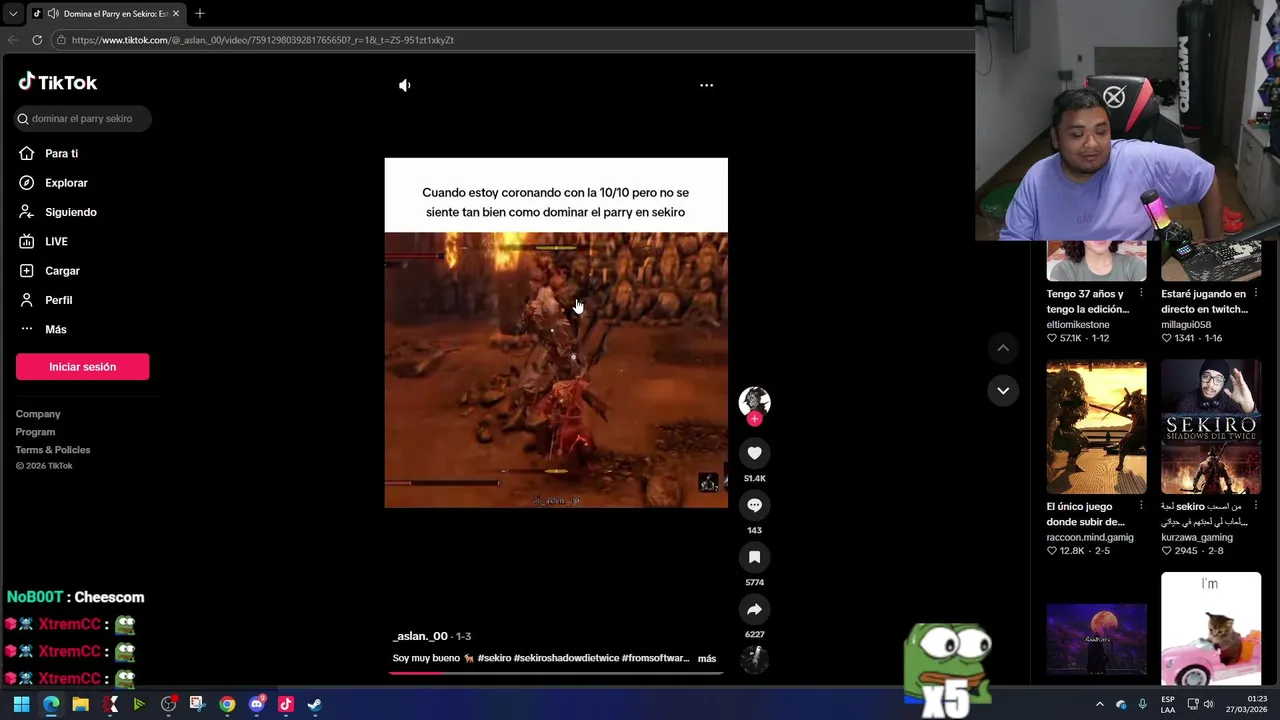Open the Windows Start menu
Image resolution: width=1280 pixels, height=720 pixels.
coord(21,704)
